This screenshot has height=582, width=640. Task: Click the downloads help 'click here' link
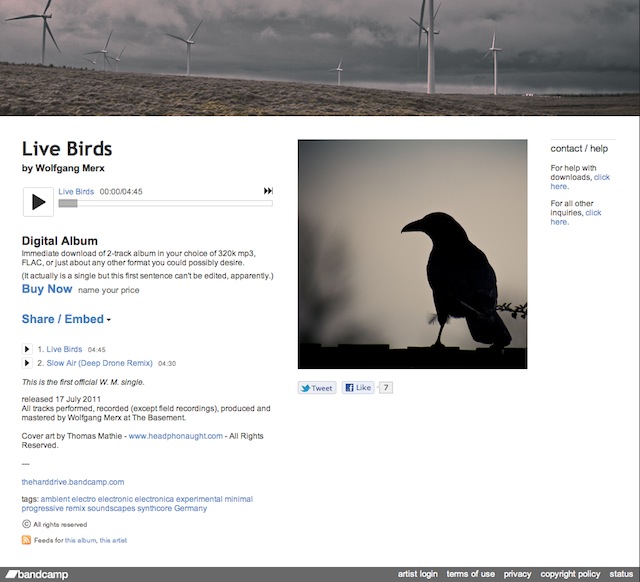pos(580,182)
